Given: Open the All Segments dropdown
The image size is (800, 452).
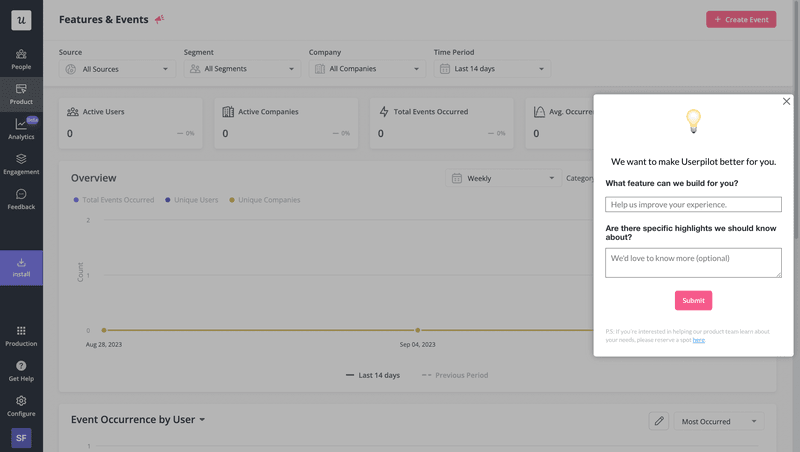Looking at the screenshot, I should coord(242,69).
